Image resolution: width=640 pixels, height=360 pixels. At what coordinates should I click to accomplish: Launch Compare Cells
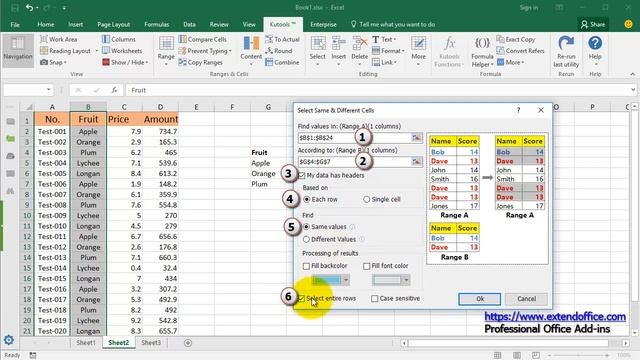[x=202, y=39]
